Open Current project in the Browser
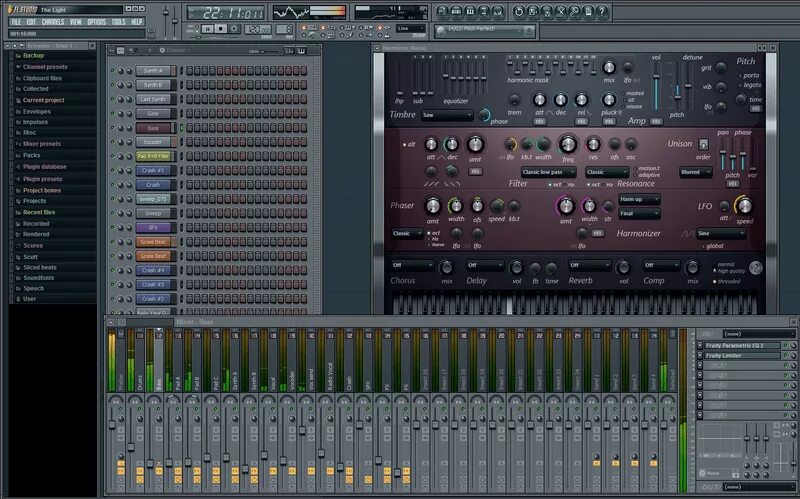This screenshot has height=499, width=800. pyautogui.click(x=43, y=101)
